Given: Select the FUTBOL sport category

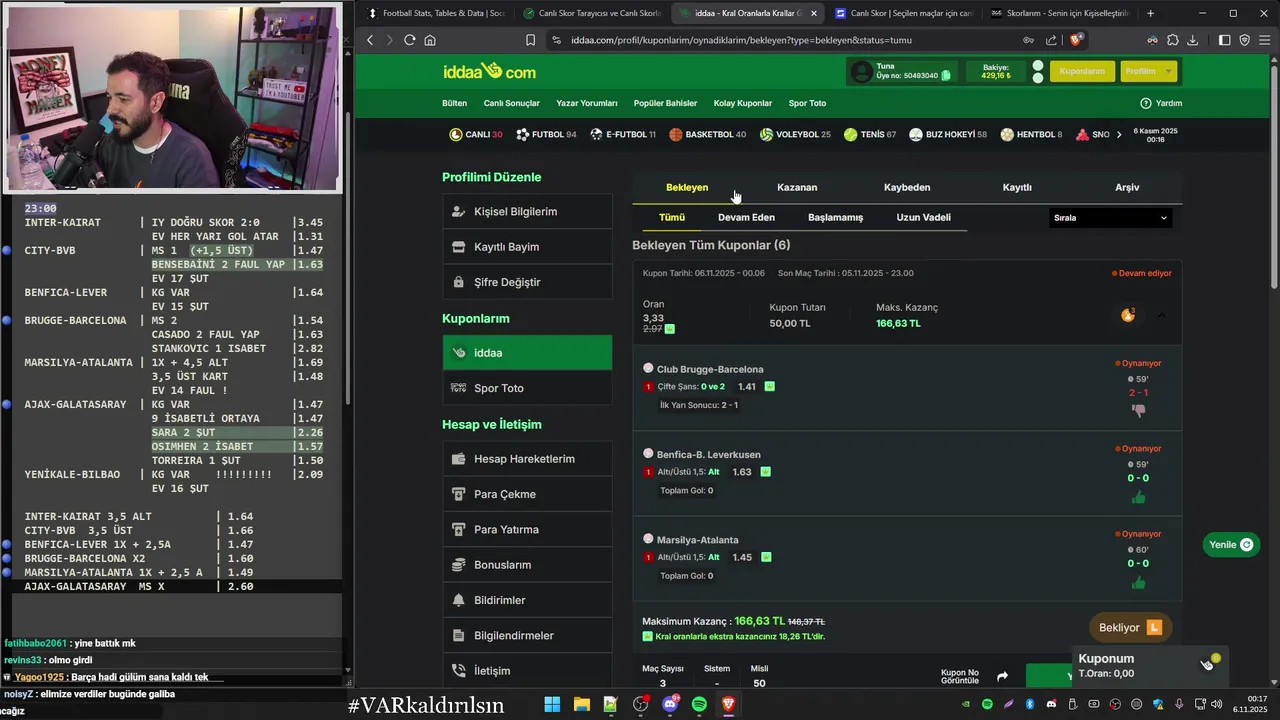Looking at the screenshot, I should coord(545,134).
